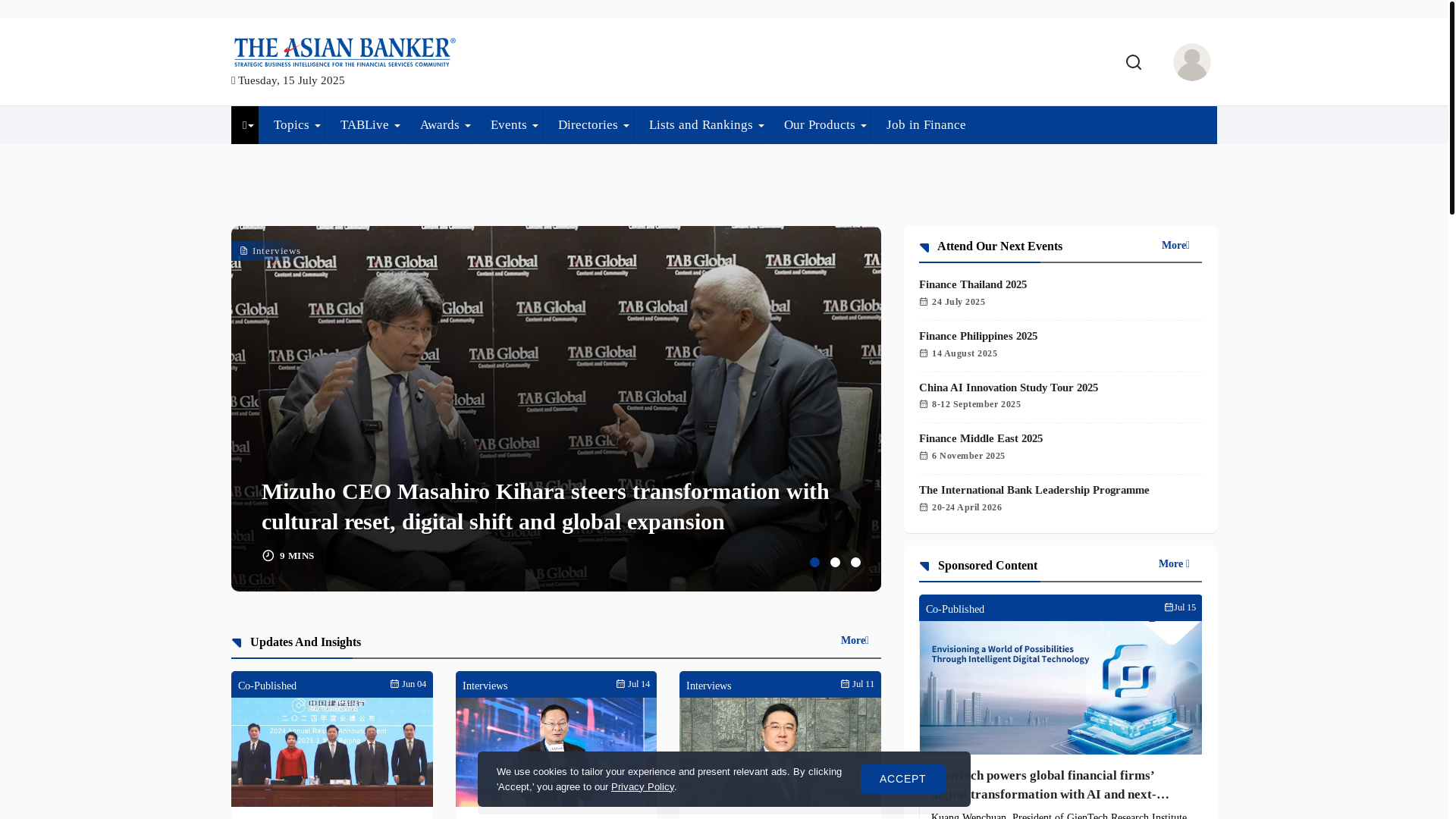This screenshot has width=1456, height=819.
Task: Expand the Events menu
Action: (x=513, y=125)
